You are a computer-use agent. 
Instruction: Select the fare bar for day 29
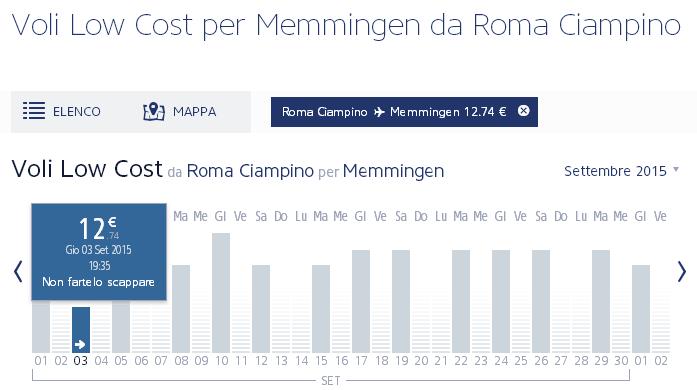coord(601,301)
